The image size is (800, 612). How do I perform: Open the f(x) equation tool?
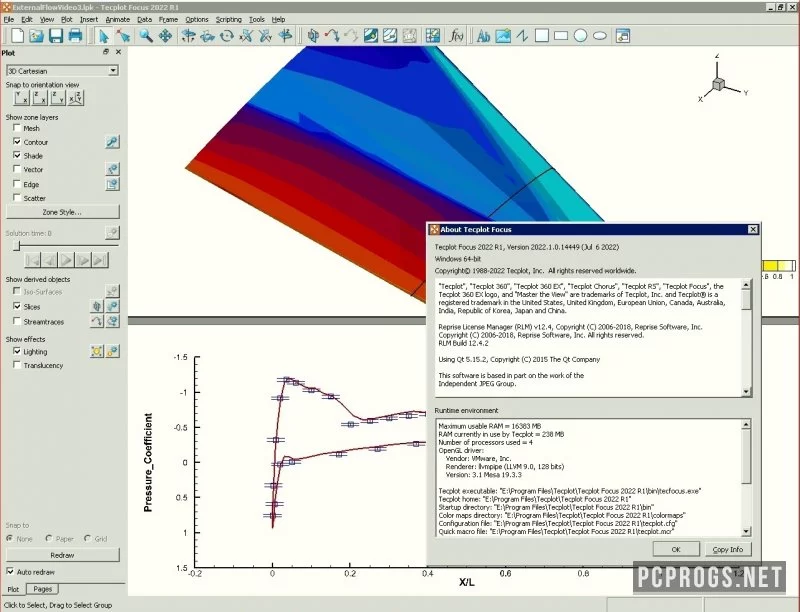click(456, 36)
